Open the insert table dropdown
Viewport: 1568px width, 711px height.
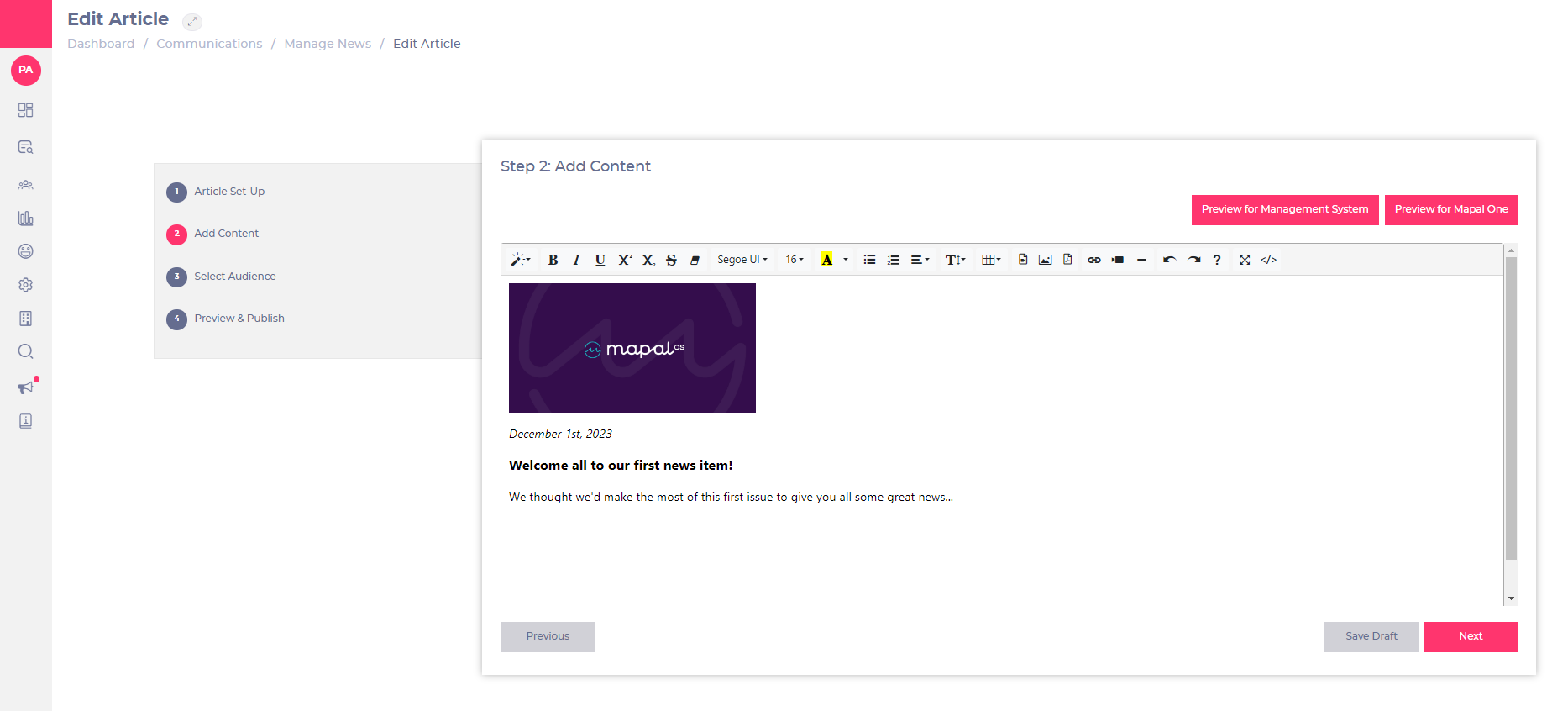[x=991, y=260]
